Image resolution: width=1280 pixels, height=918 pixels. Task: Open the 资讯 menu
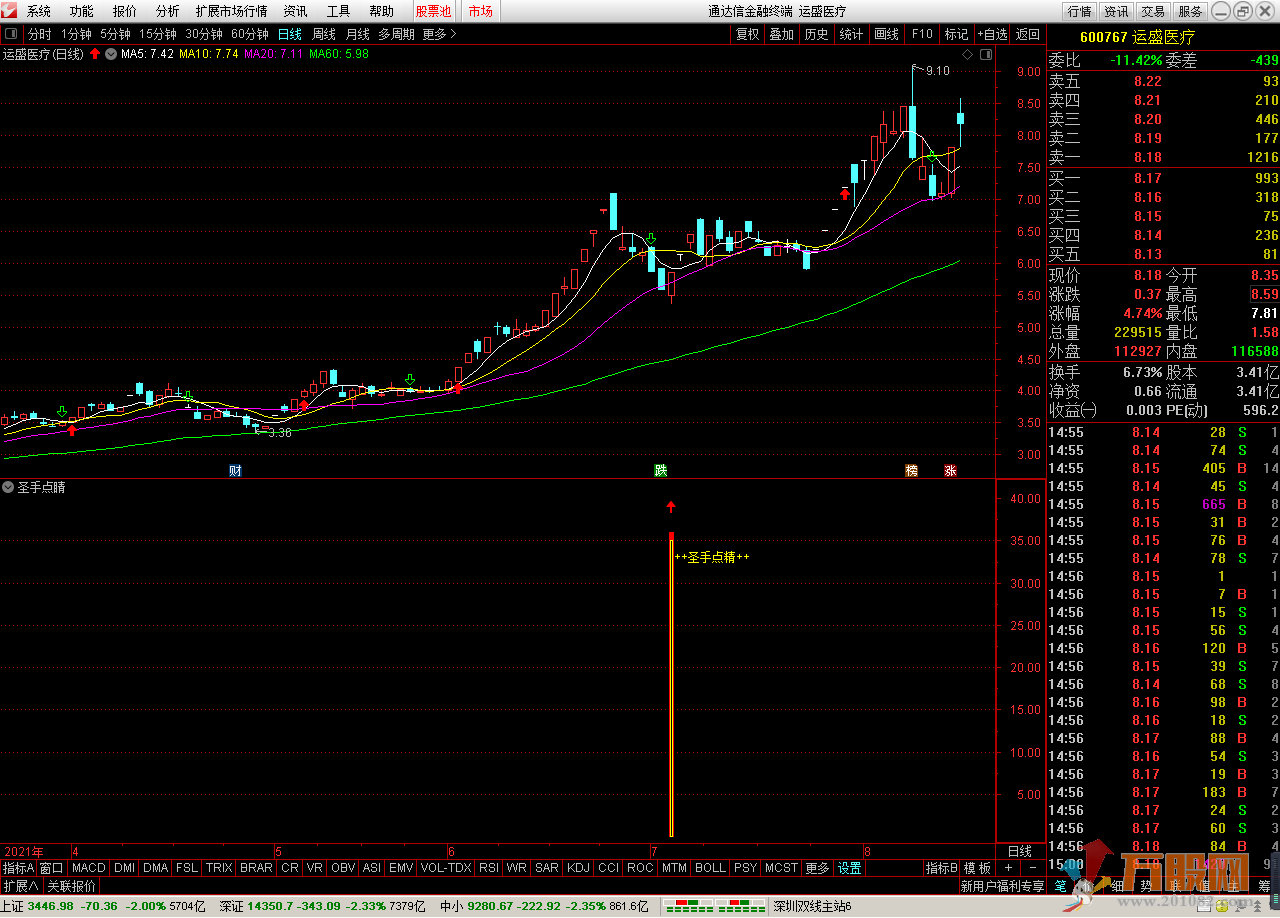[x=295, y=11]
